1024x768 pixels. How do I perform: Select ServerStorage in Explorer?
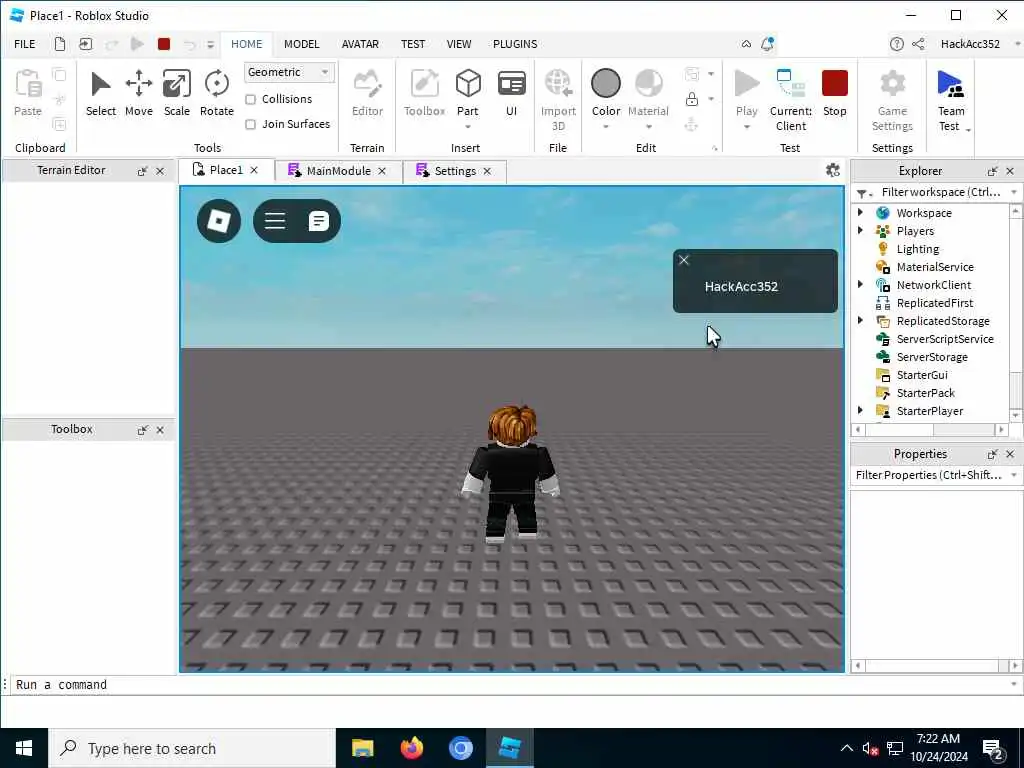coord(932,357)
